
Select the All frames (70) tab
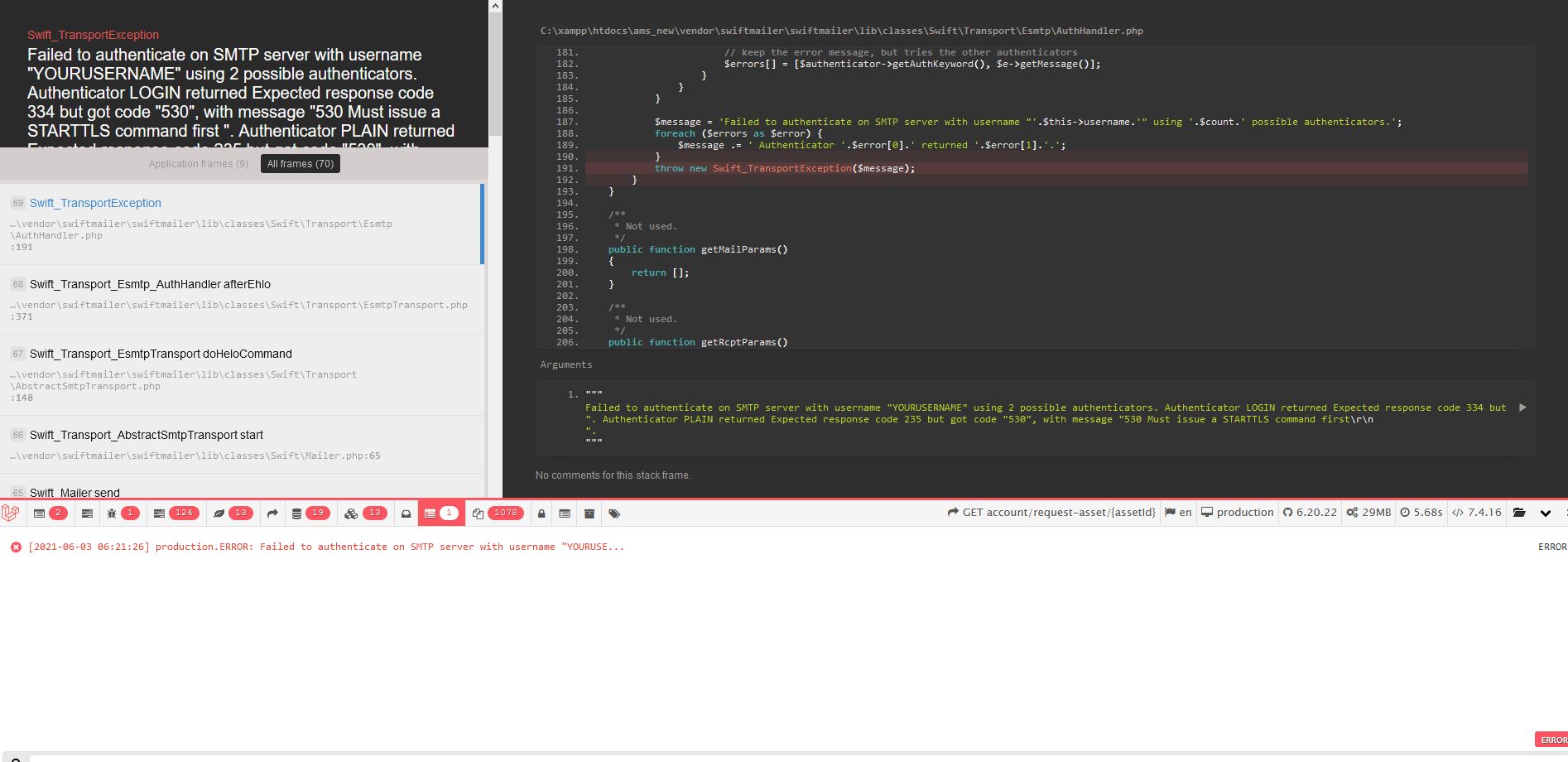300,163
